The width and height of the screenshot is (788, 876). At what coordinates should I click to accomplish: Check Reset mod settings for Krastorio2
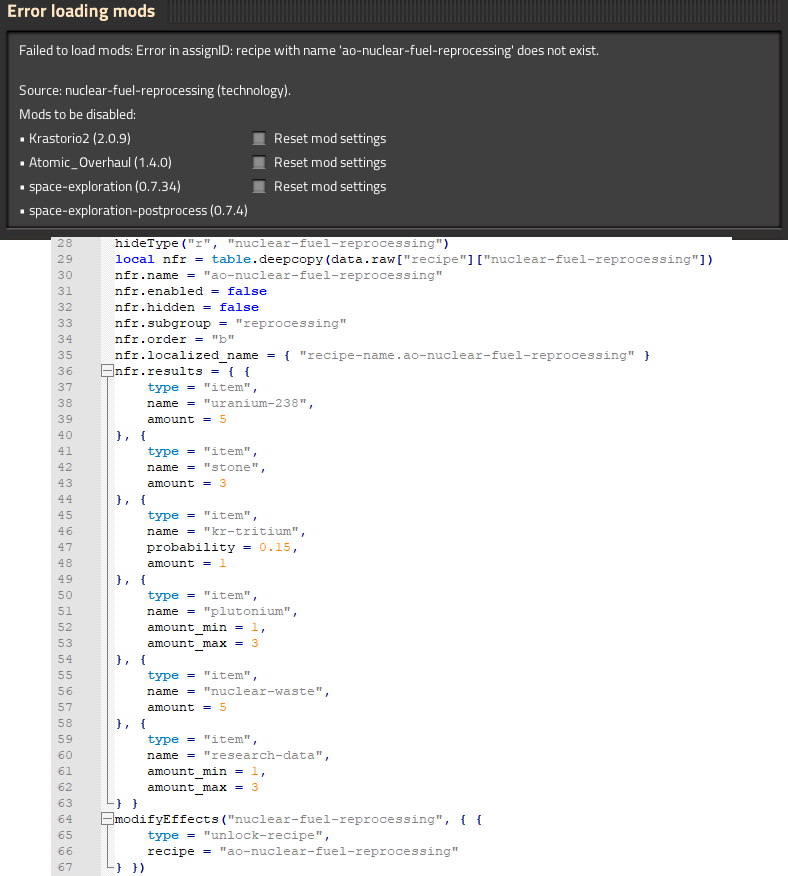coord(259,138)
